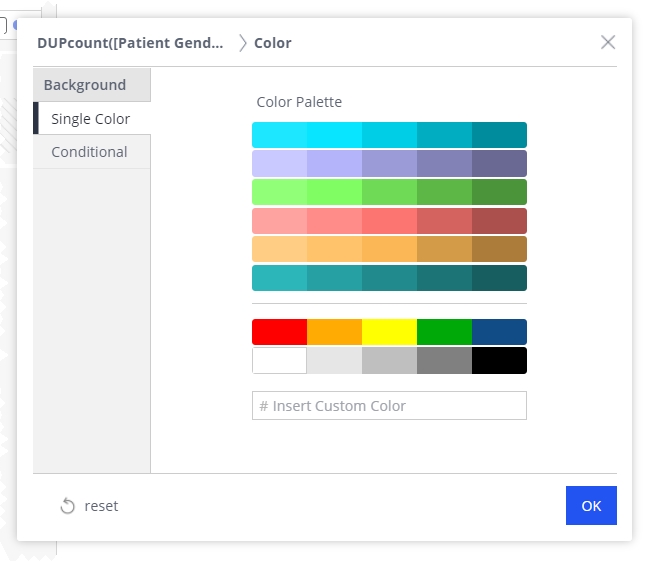Choose the darkest purple-gray swatch
650x561 pixels.
[x=499, y=163]
